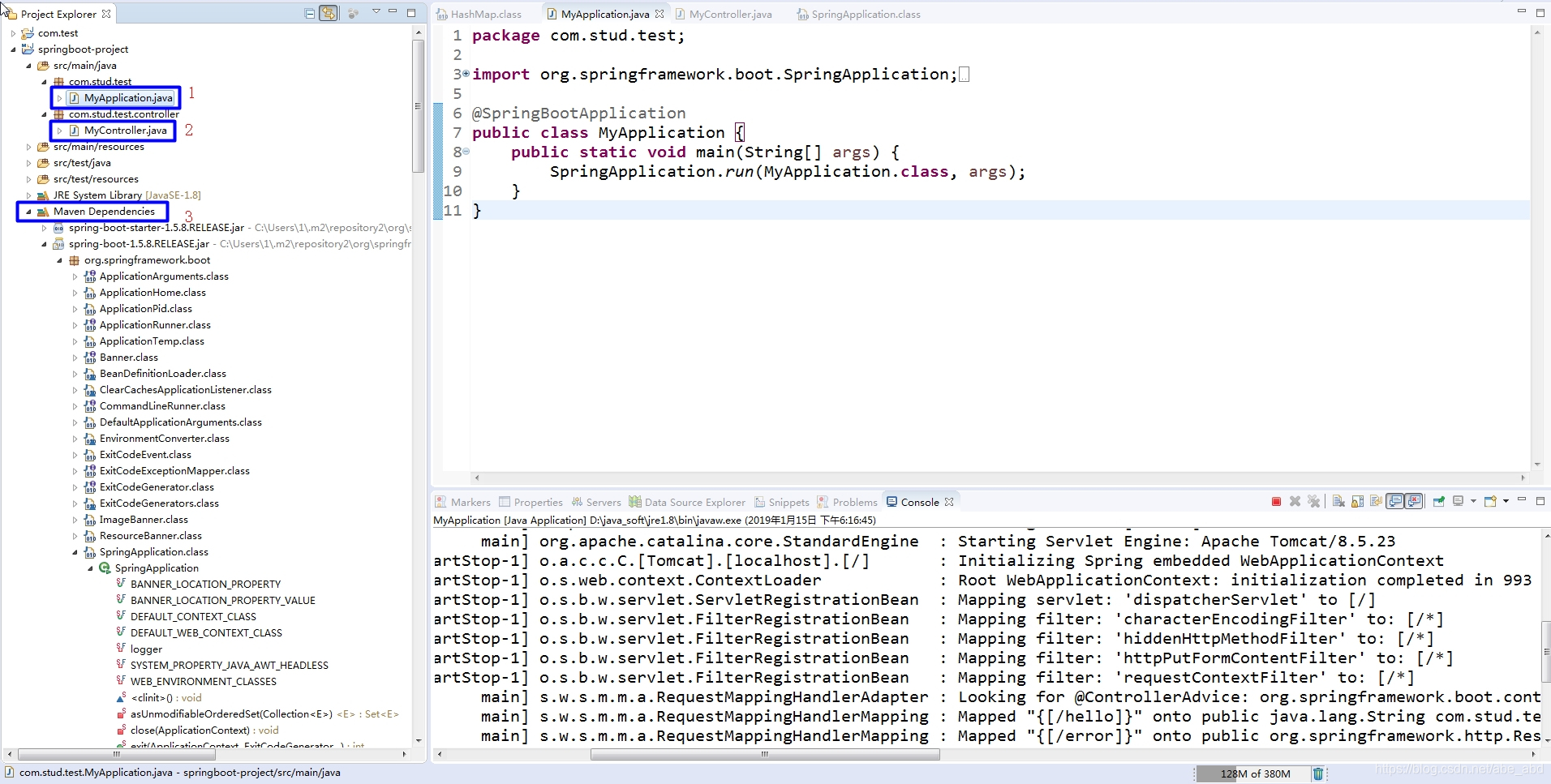Click the Servers view icon

[577, 502]
